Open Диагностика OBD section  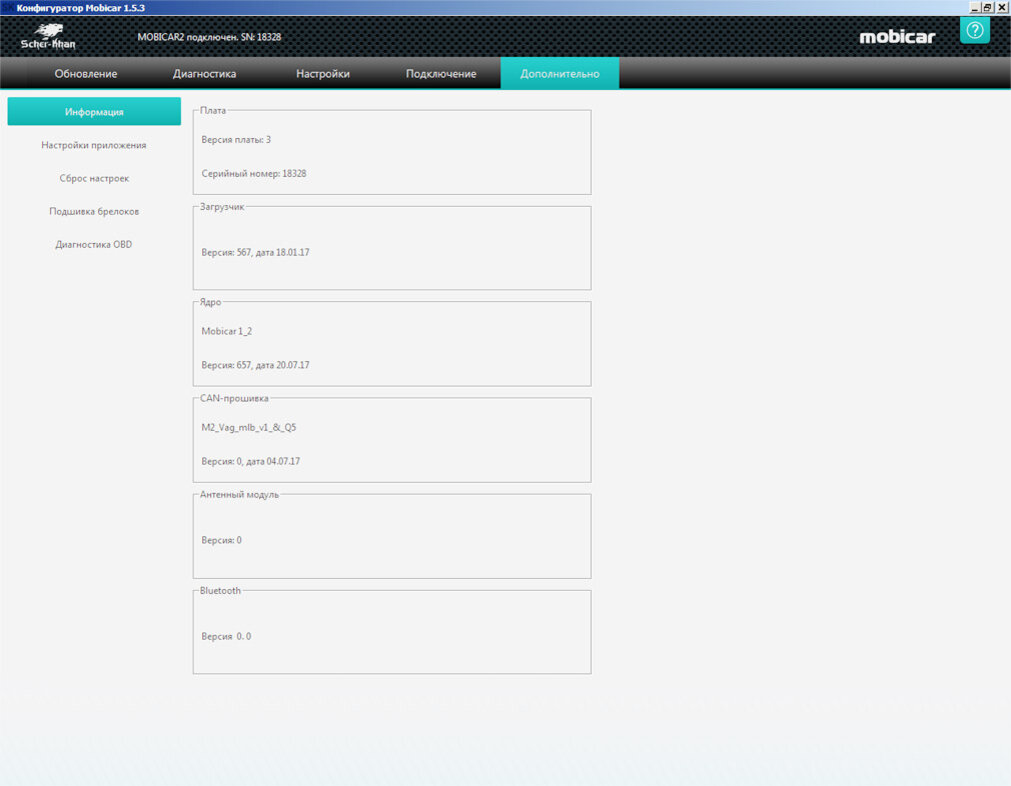click(x=94, y=244)
